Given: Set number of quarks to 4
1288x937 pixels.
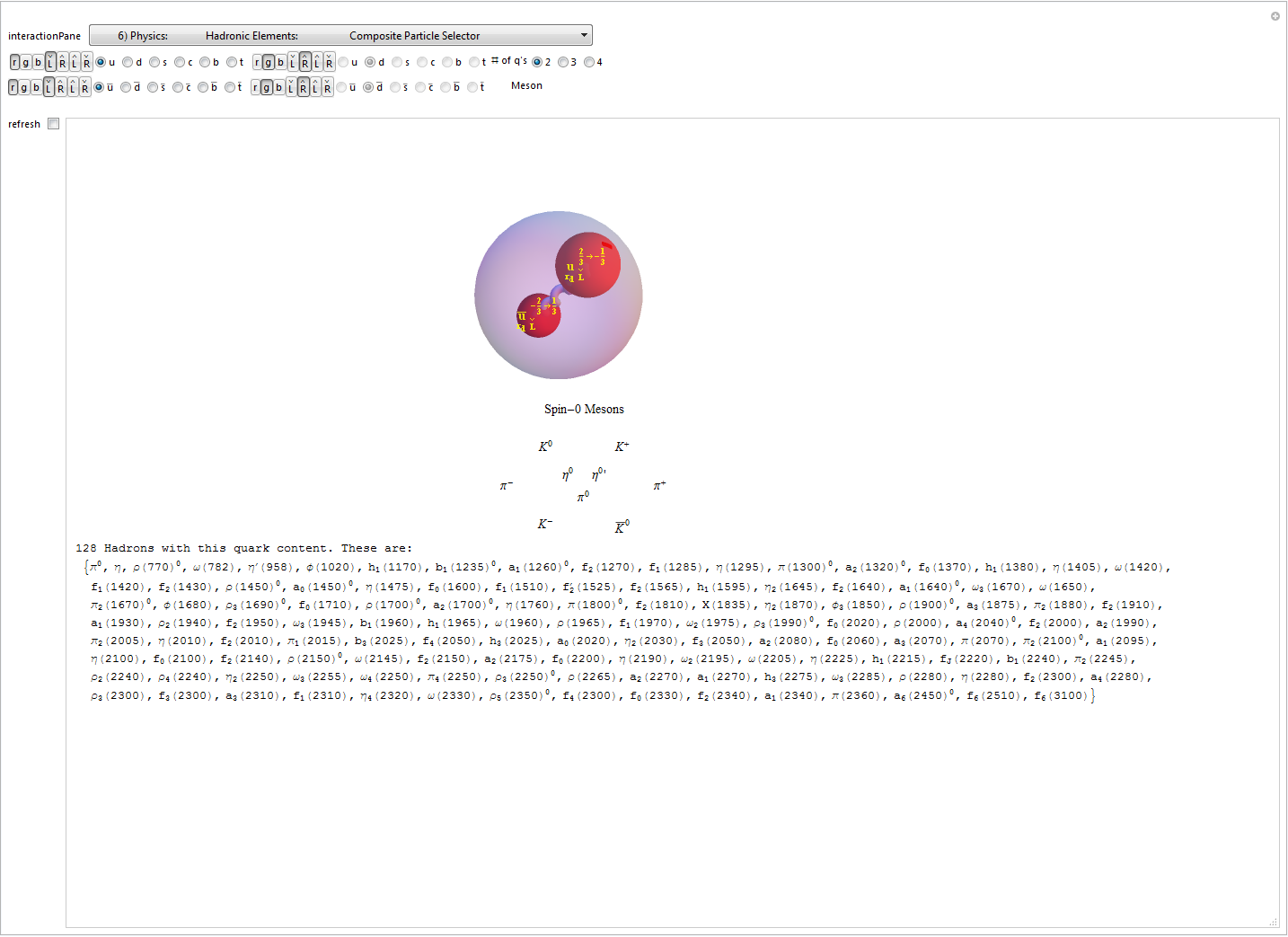Looking at the screenshot, I should (x=589, y=62).
